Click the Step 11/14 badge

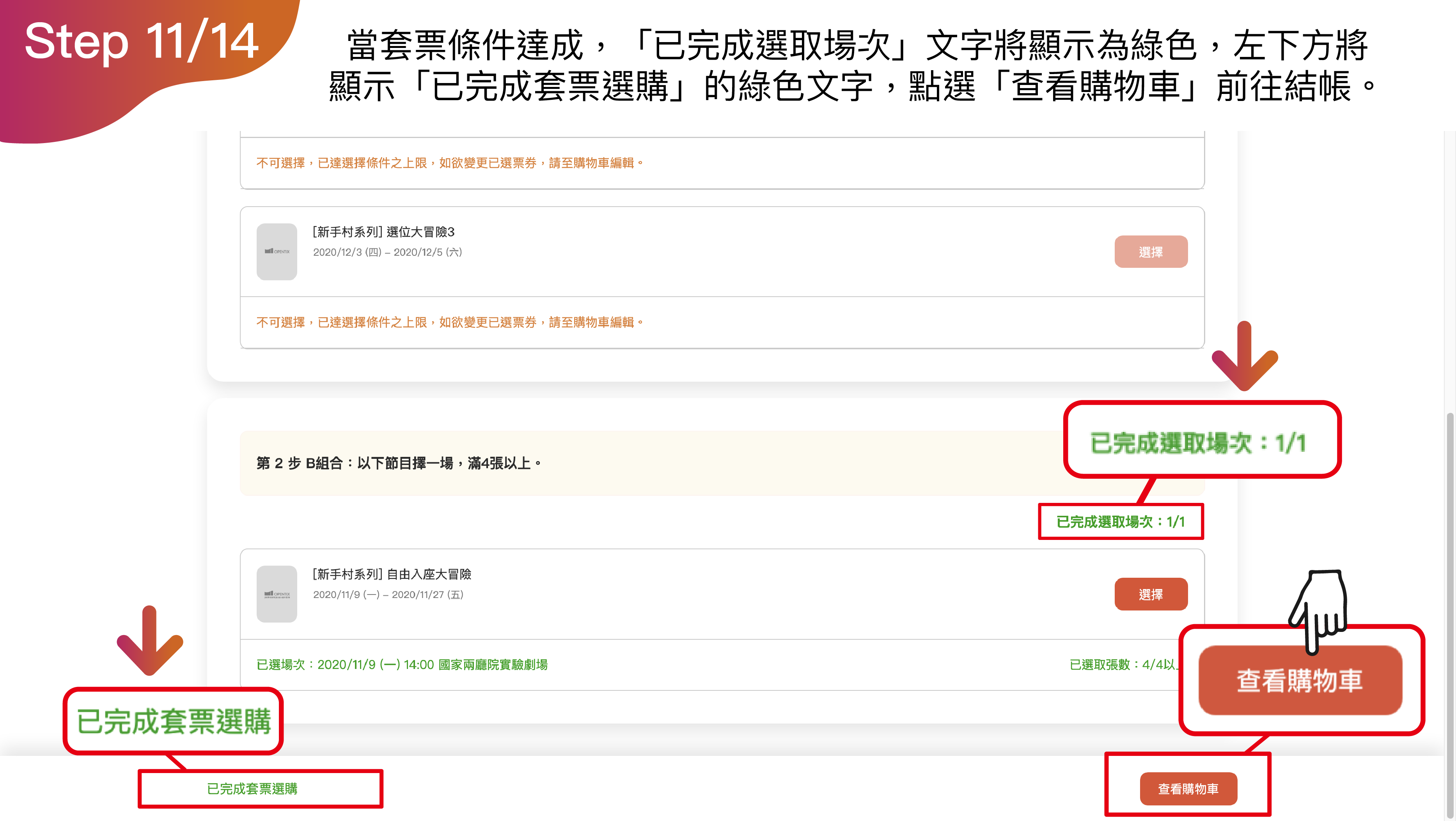[x=141, y=42]
